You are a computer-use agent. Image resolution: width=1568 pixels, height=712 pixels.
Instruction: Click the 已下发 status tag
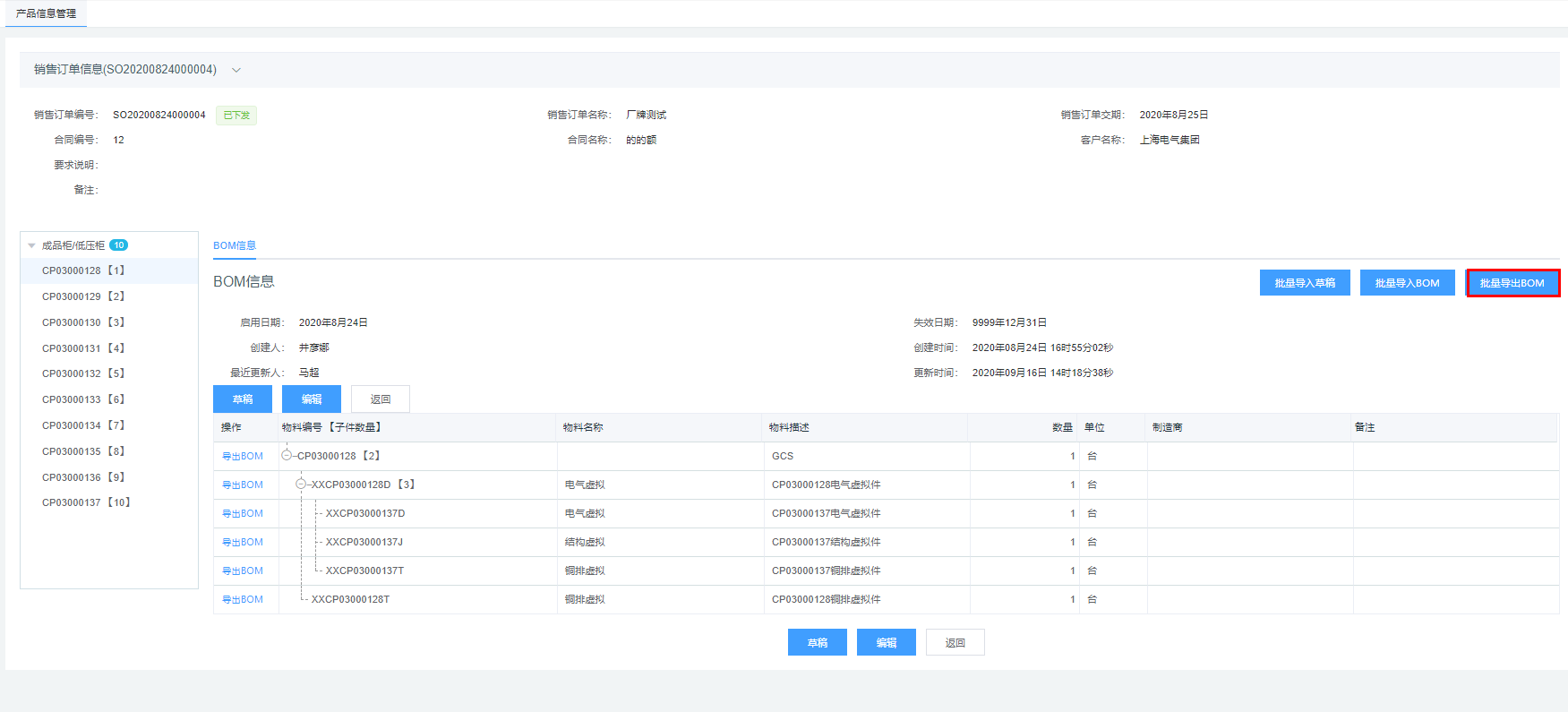click(x=236, y=116)
